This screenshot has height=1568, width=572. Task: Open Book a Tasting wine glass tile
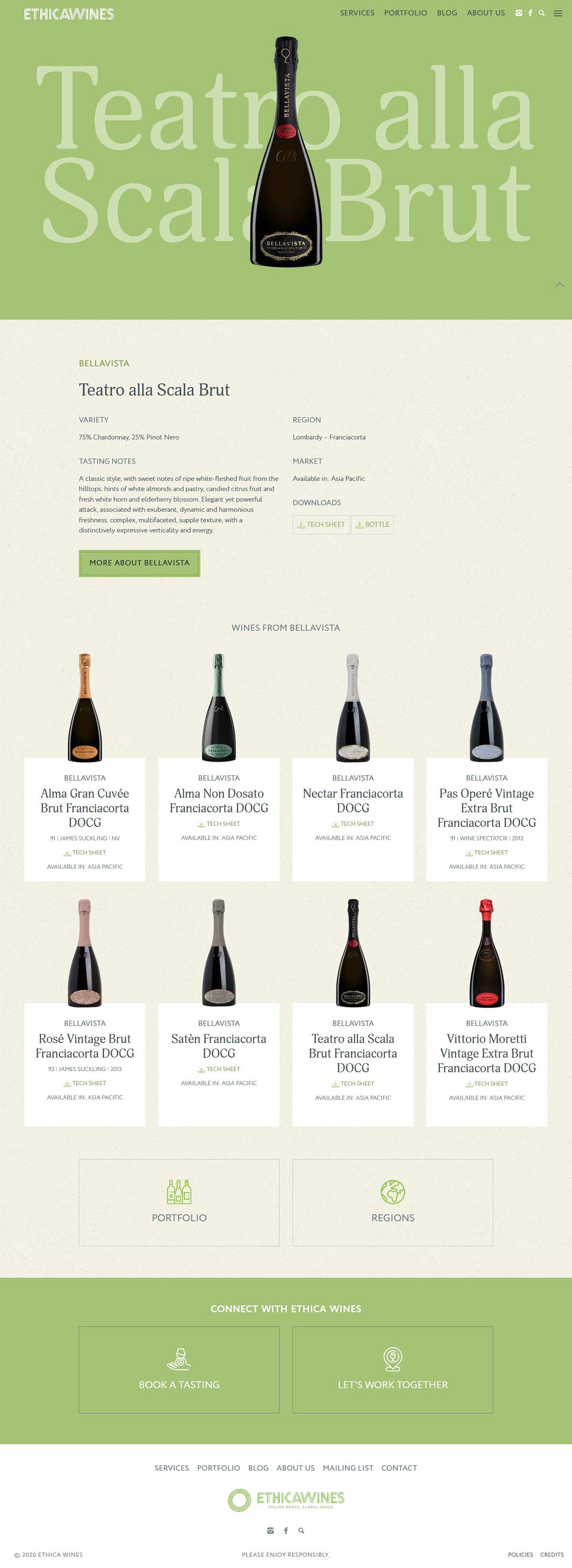[x=179, y=1369]
